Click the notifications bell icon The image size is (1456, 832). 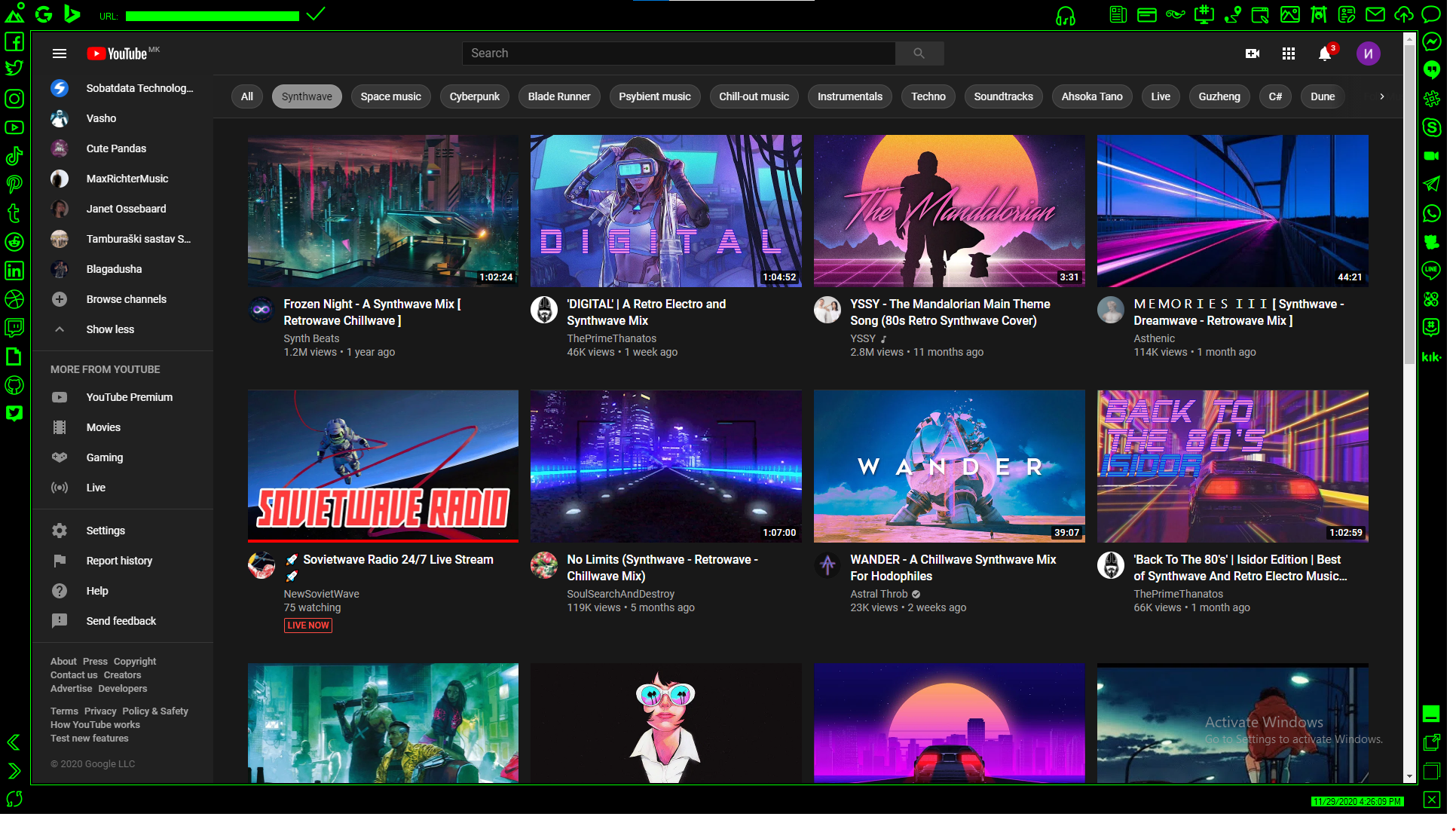point(1324,54)
